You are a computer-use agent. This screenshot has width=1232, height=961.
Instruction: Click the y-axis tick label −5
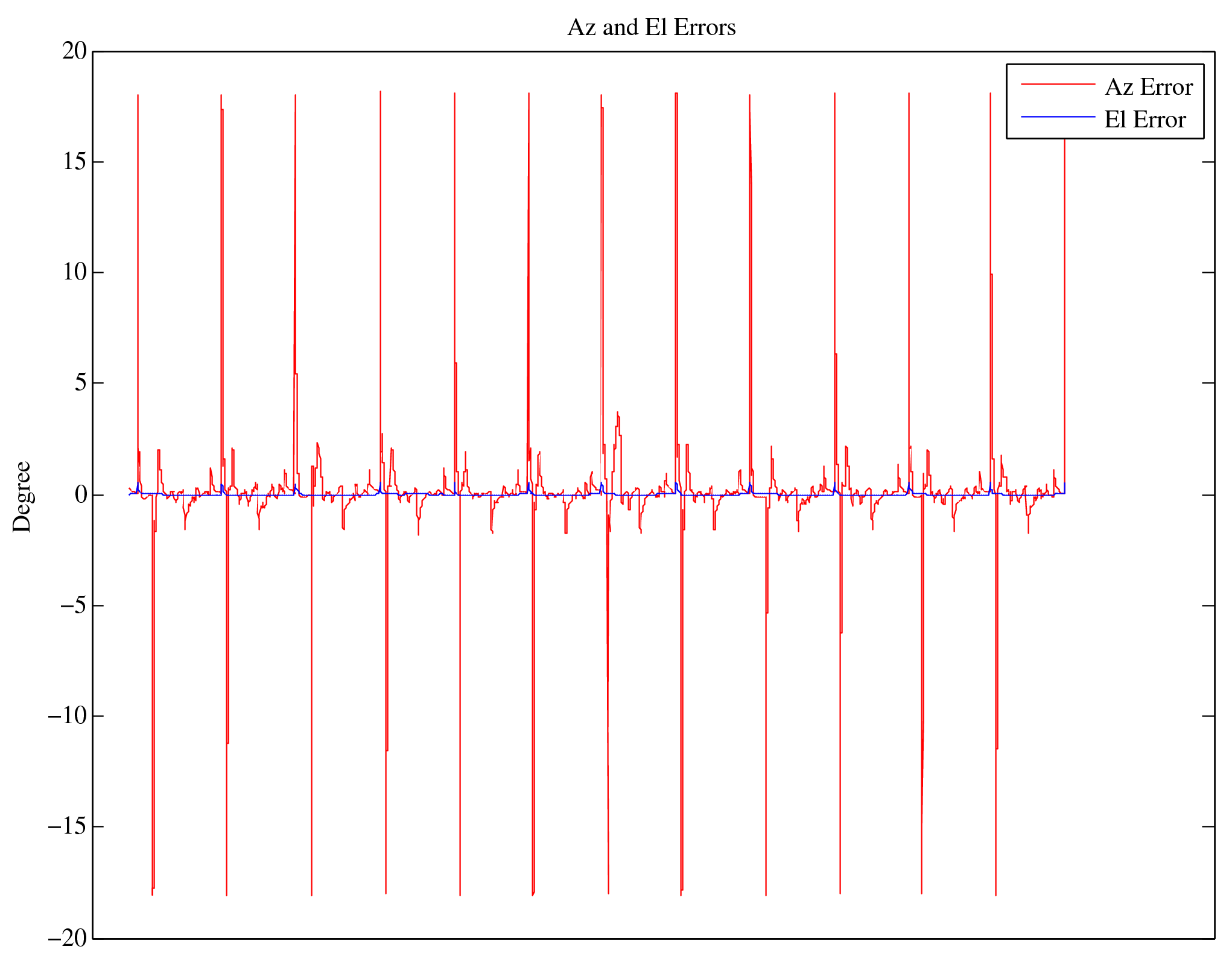pos(74,605)
